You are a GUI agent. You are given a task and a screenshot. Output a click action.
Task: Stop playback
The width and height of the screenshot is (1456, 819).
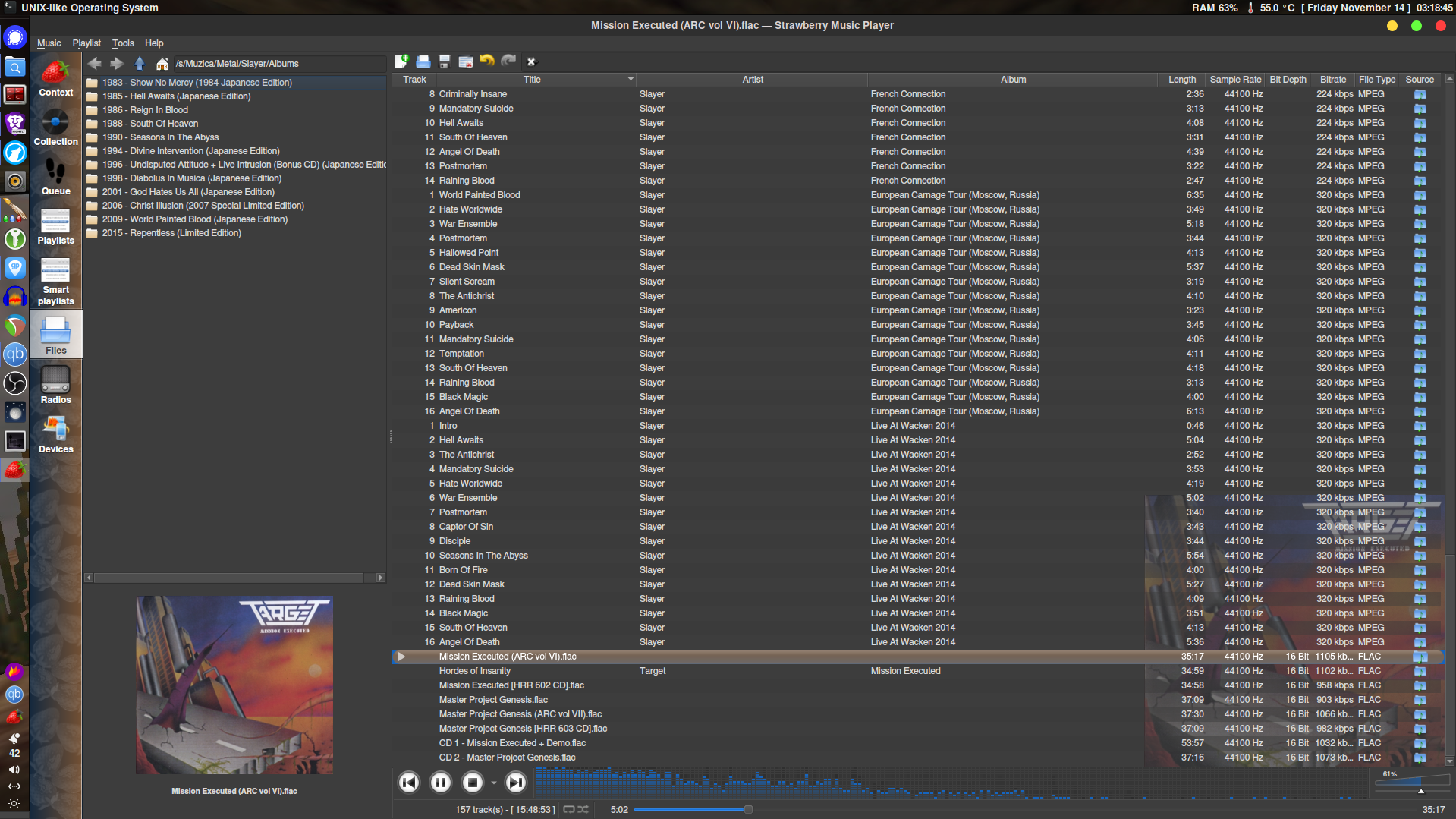[473, 783]
